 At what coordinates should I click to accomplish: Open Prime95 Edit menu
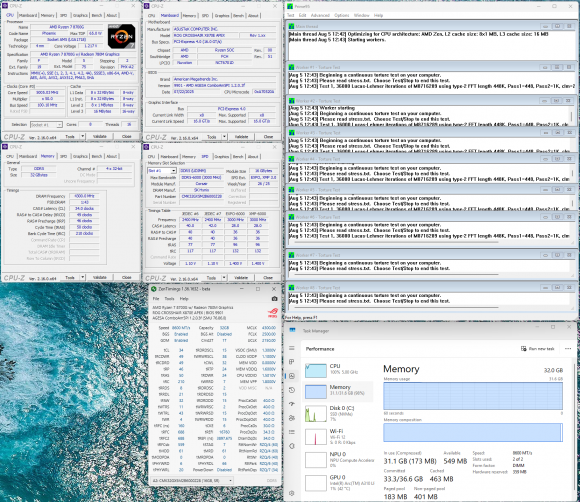click(x=303, y=15)
